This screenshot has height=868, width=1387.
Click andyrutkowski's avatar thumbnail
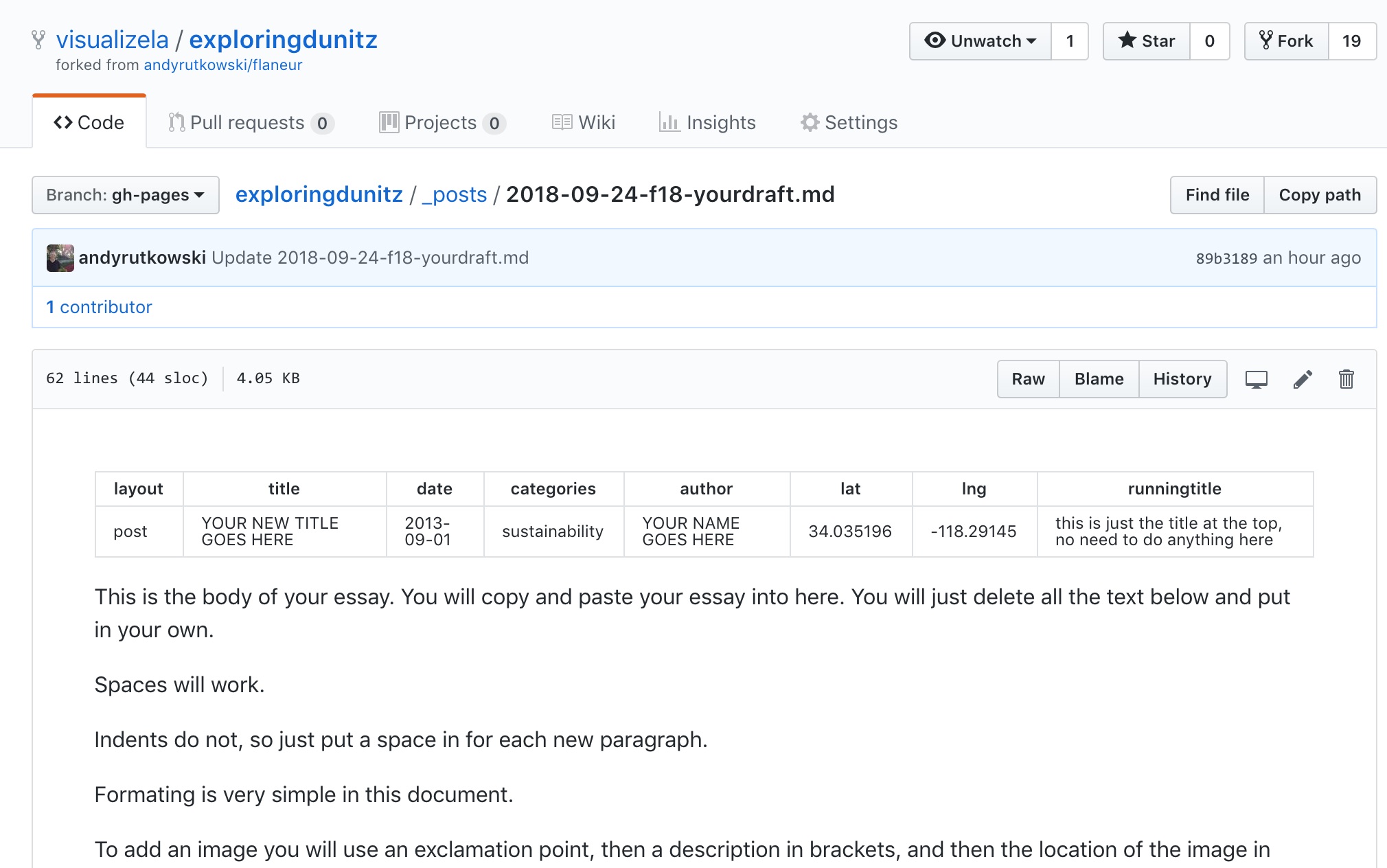coord(60,258)
